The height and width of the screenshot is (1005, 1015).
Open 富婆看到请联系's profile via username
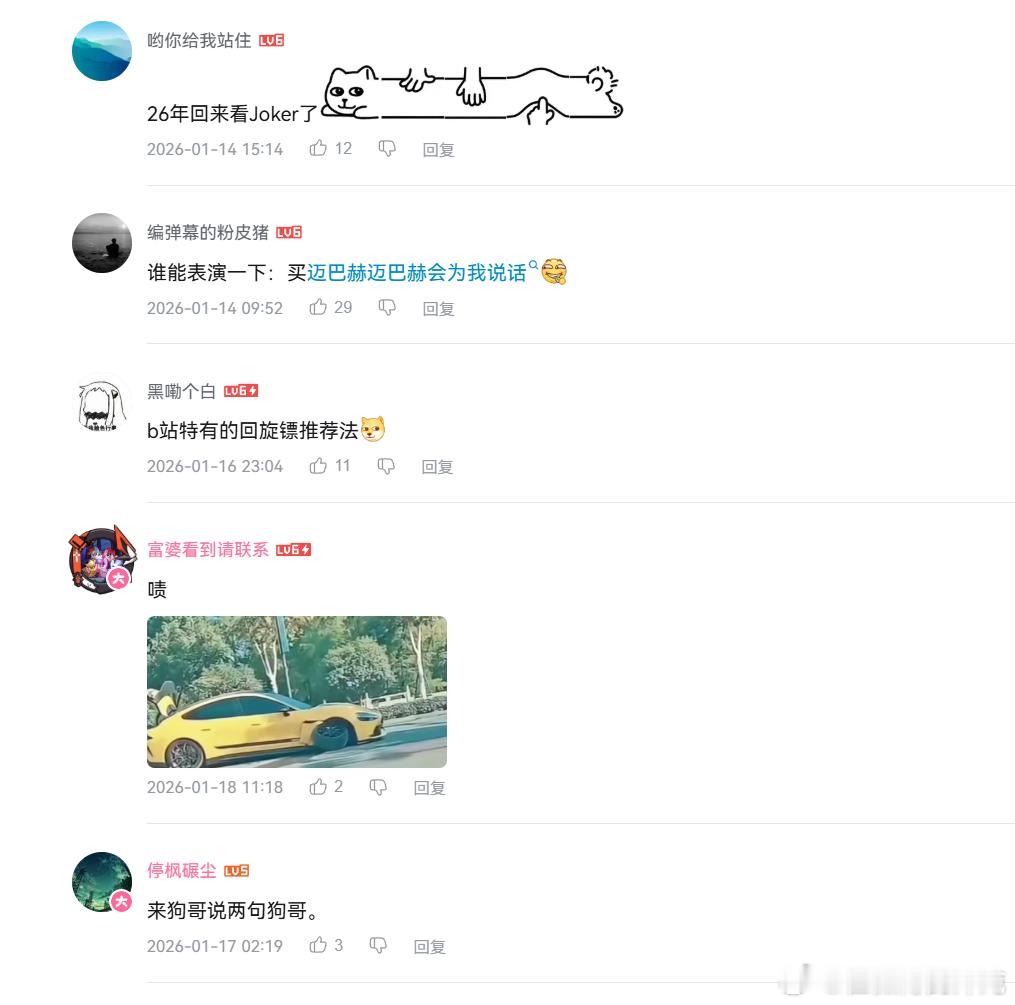tap(208, 549)
